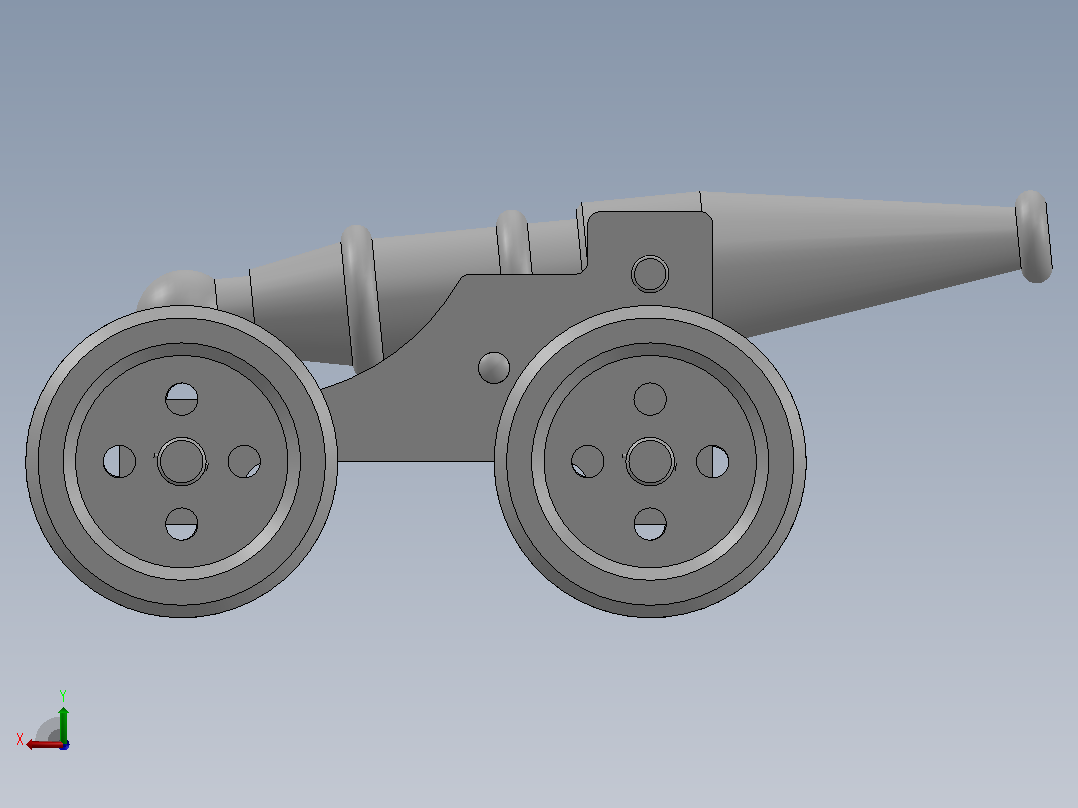Viewport: 1078px width, 808px height.
Task: Click the trunnion circle on the carriage
Action: 650,274
